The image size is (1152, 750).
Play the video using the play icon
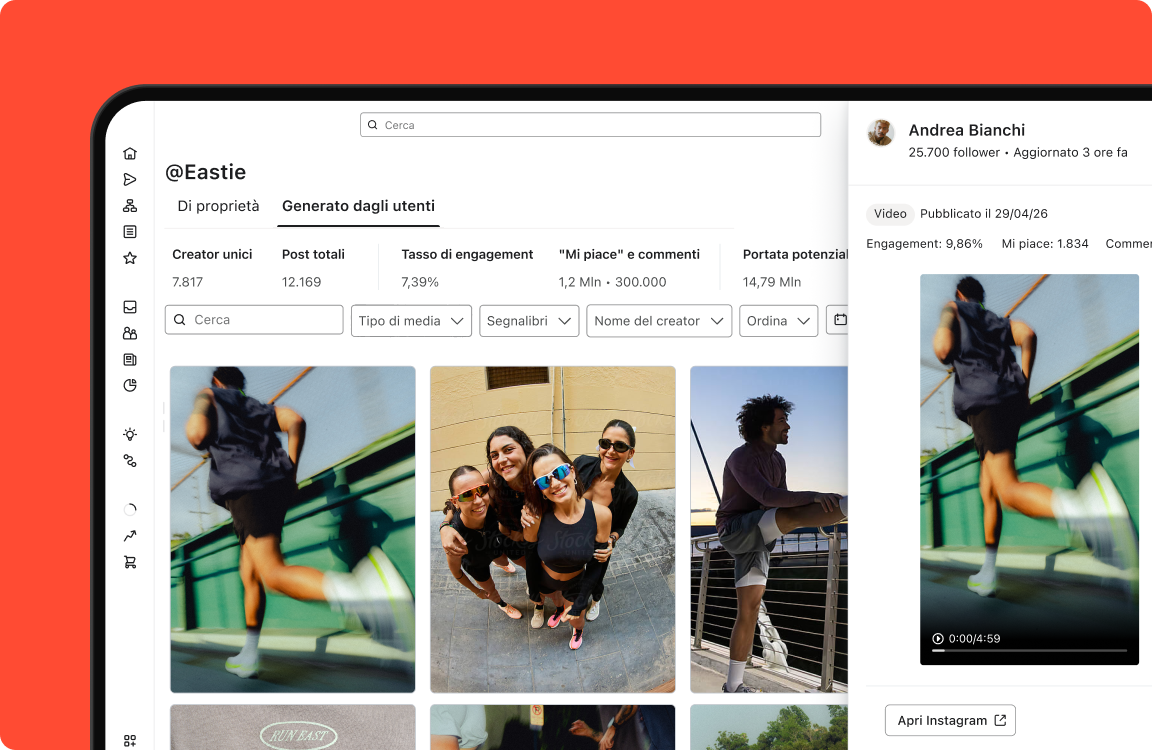(x=938, y=638)
